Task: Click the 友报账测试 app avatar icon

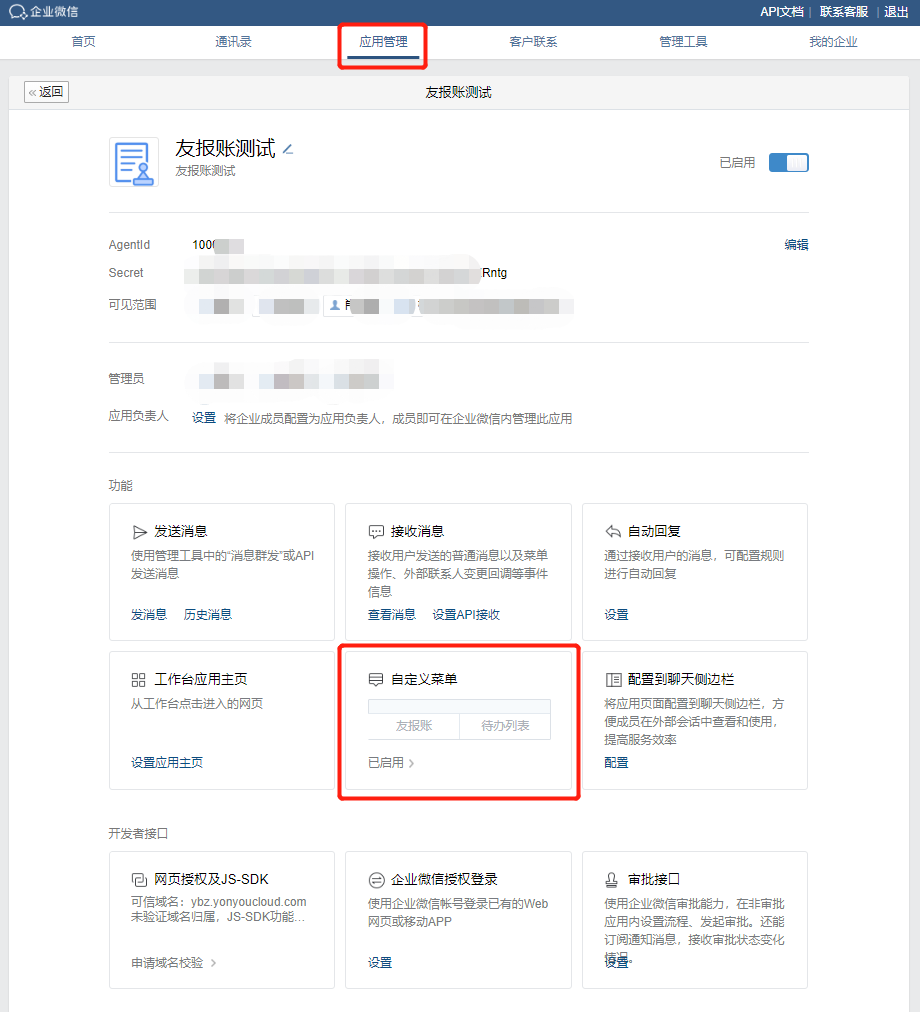Action: pos(134,162)
